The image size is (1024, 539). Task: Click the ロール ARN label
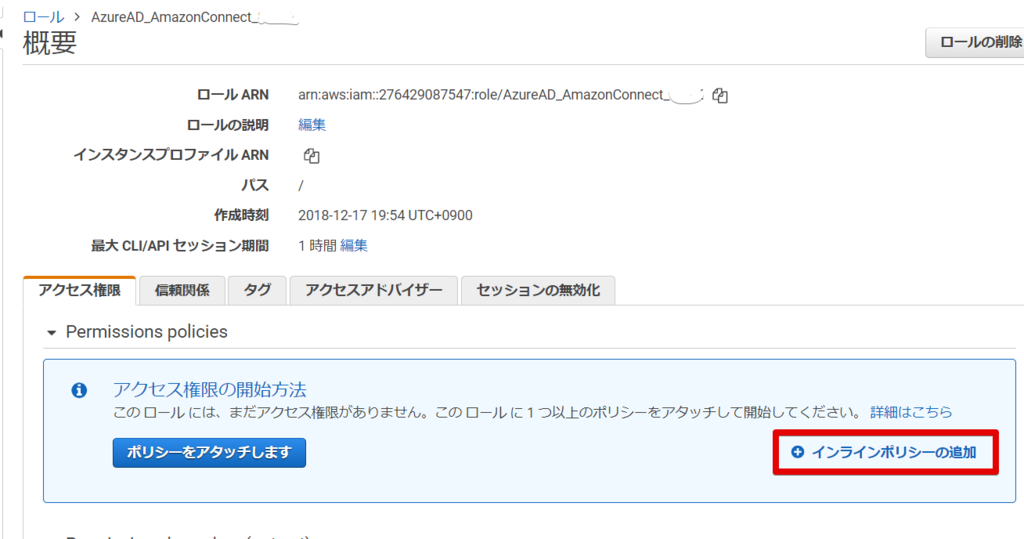click(232, 95)
